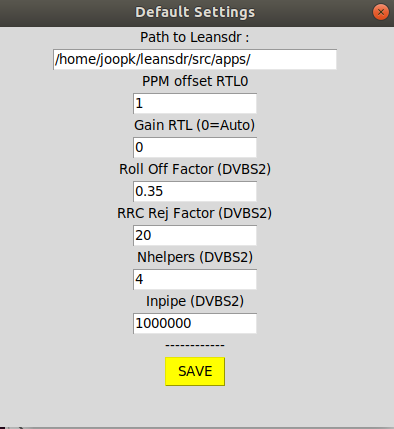Select the Gain RTL input box

point(195,147)
